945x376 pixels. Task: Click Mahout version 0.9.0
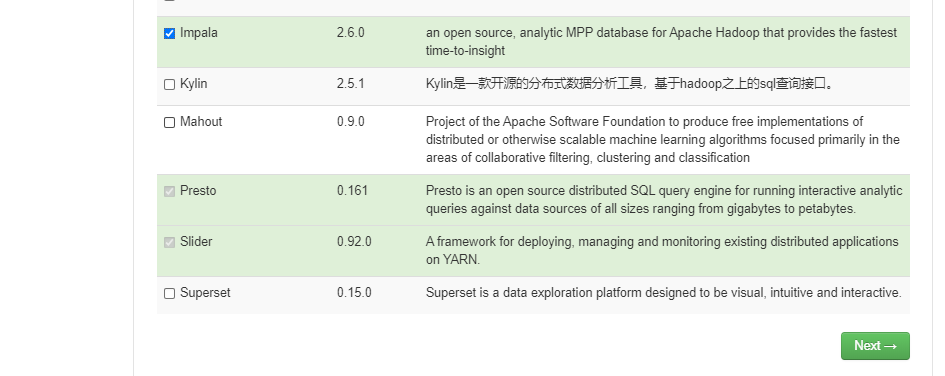point(351,122)
